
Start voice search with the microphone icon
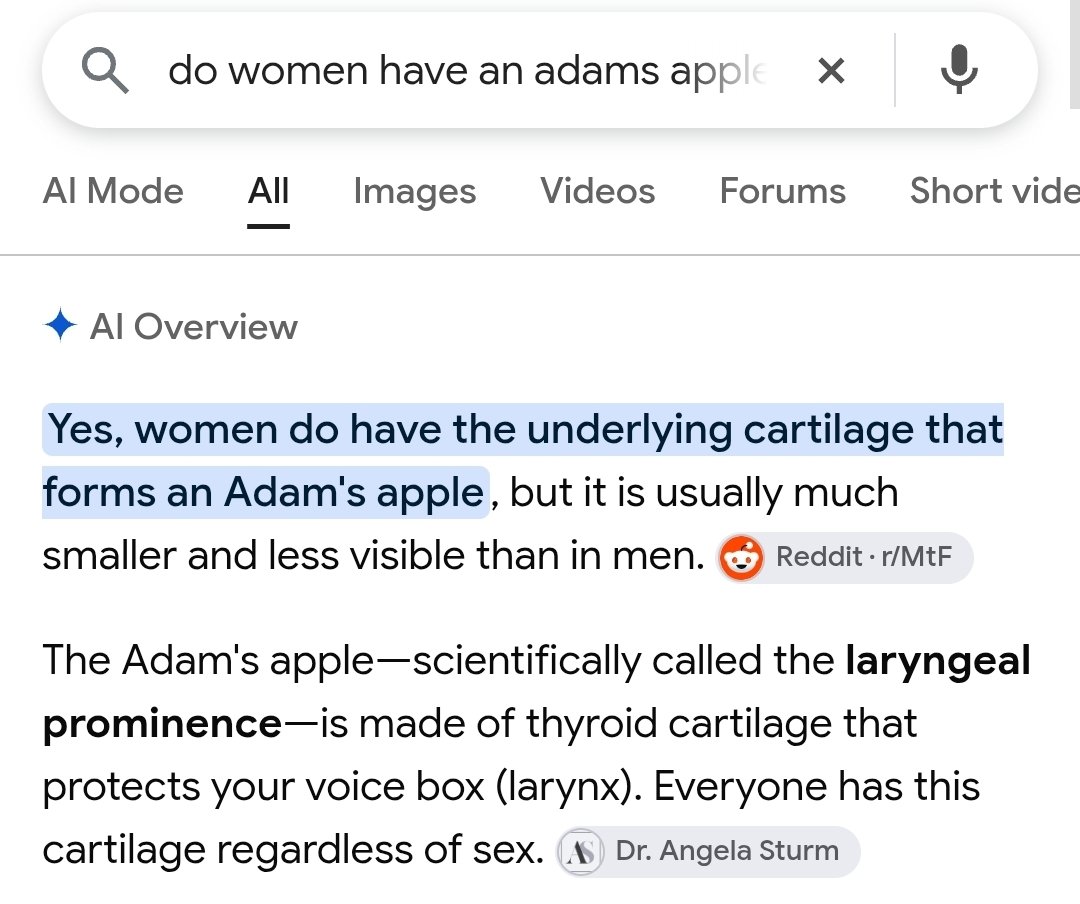[x=959, y=70]
